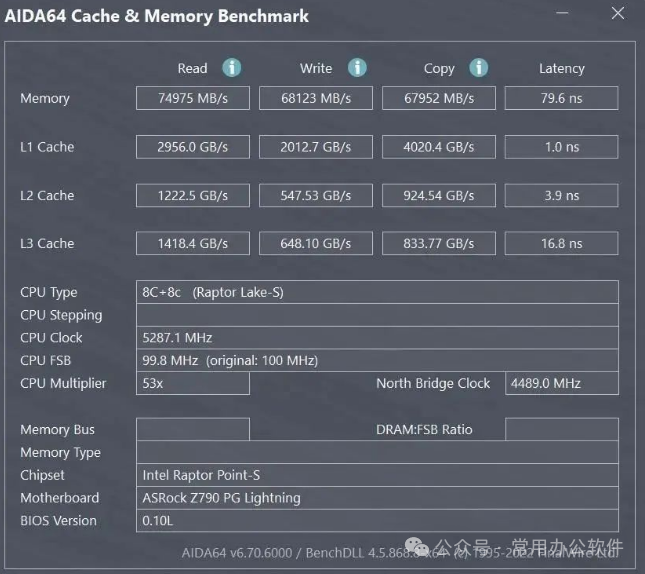Image resolution: width=645 pixels, height=574 pixels.
Task: Select the CPU Clock 5287.1 MHz field
Action: point(377,338)
